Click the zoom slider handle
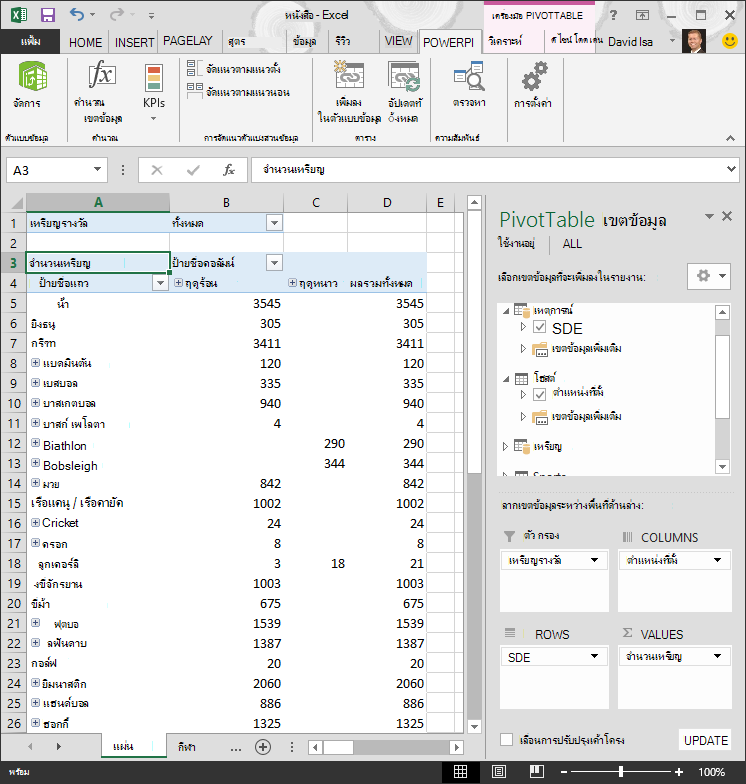 [x=621, y=772]
